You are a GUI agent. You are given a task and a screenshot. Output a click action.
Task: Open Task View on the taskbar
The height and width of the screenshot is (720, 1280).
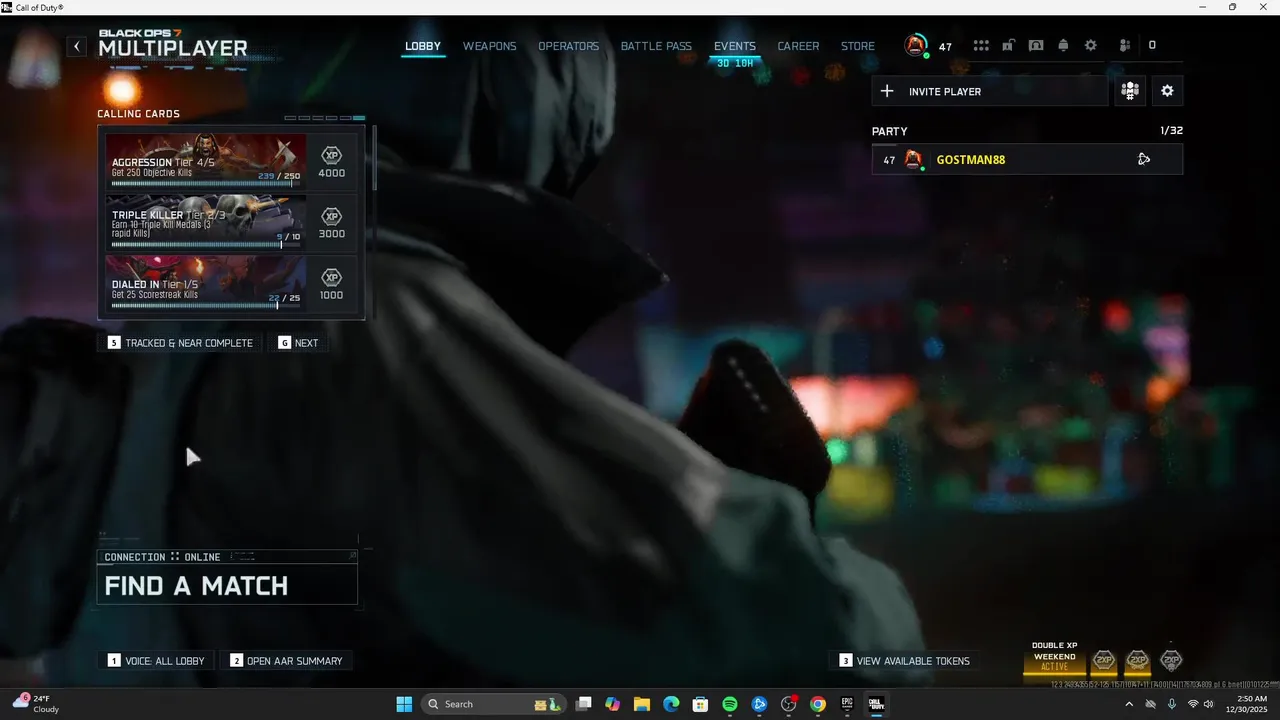point(584,704)
